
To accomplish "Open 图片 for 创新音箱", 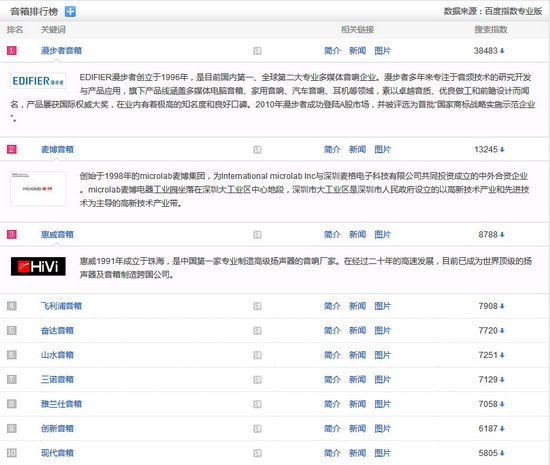I will pos(382,429).
